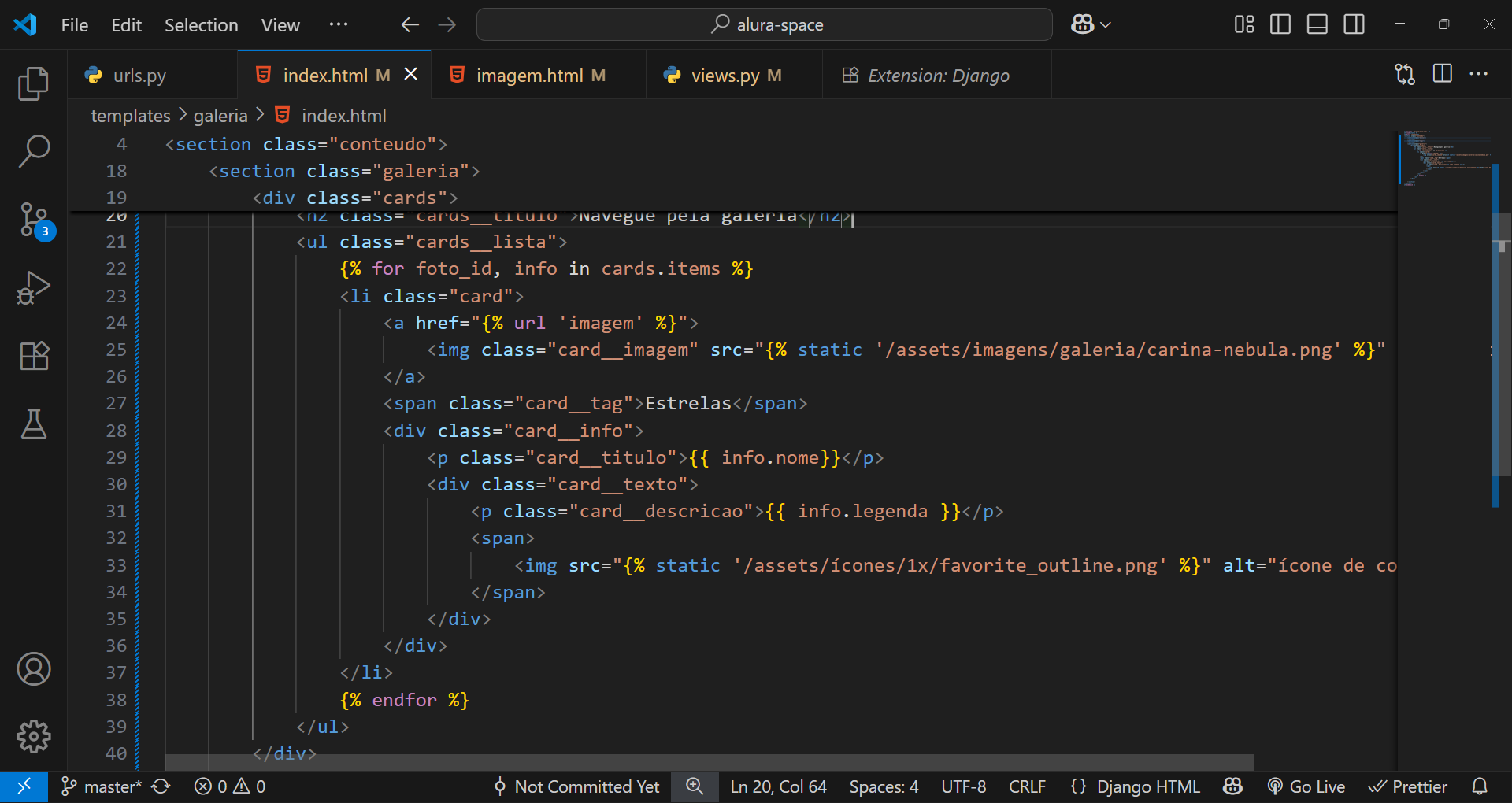Open the Copilot chat icon in title bar
Screen dimensions: 1512x803
click(1082, 24)
